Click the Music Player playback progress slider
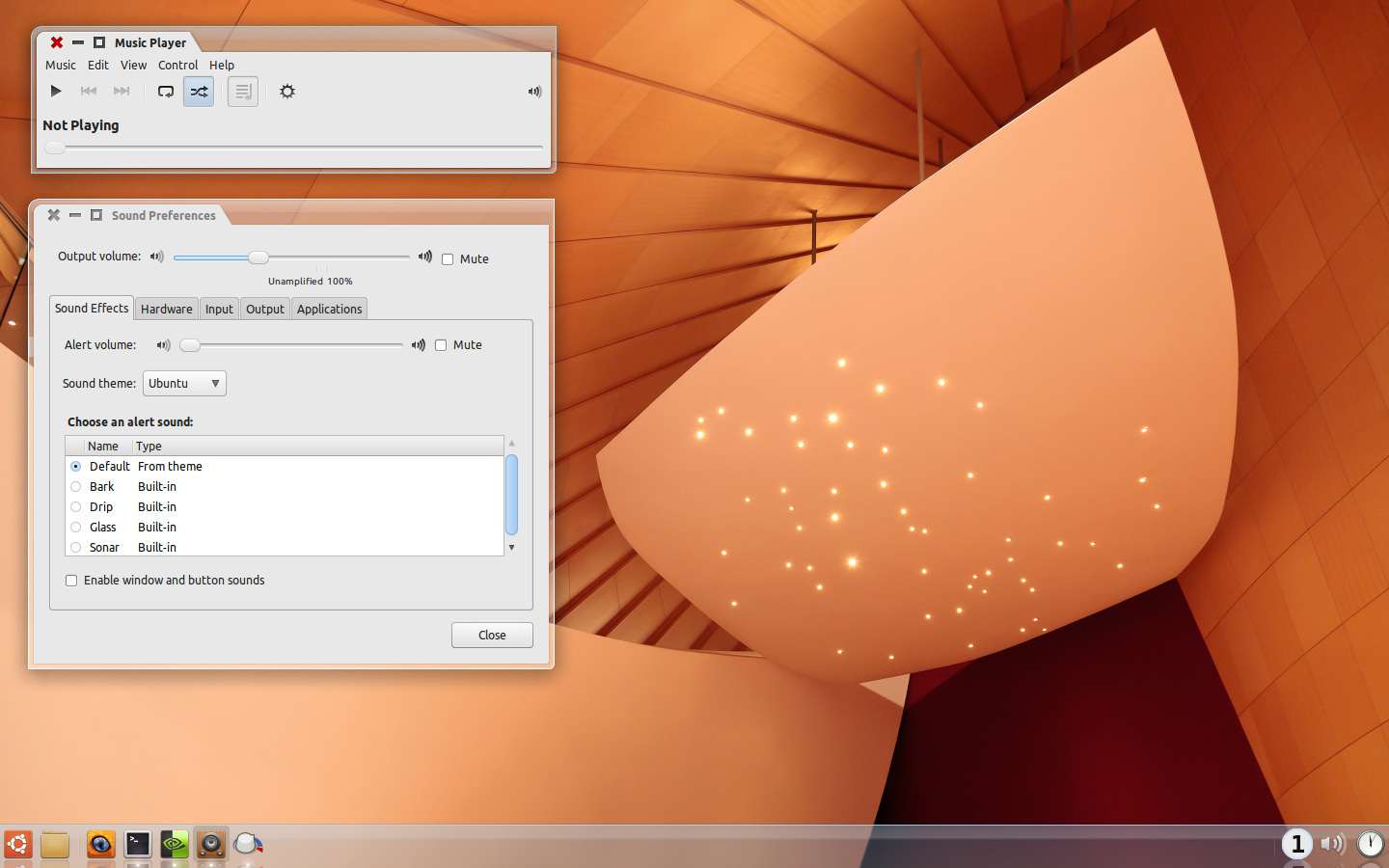Screen dimensions: 1389x868 (293, 148)
